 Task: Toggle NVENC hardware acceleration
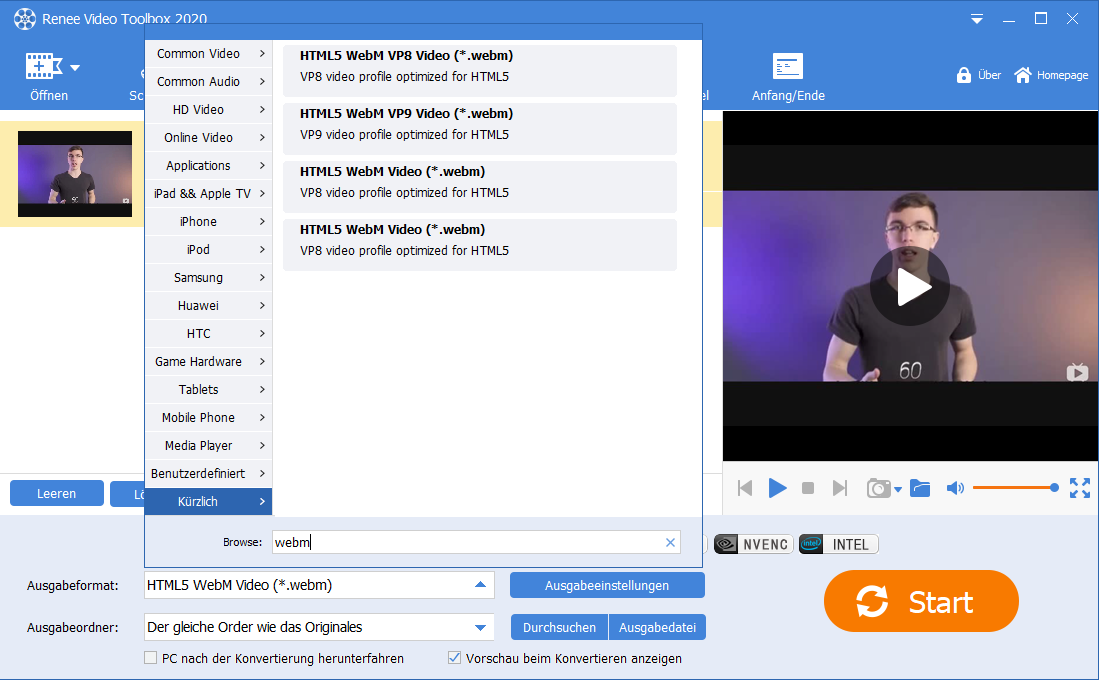(x=753, y=545)
